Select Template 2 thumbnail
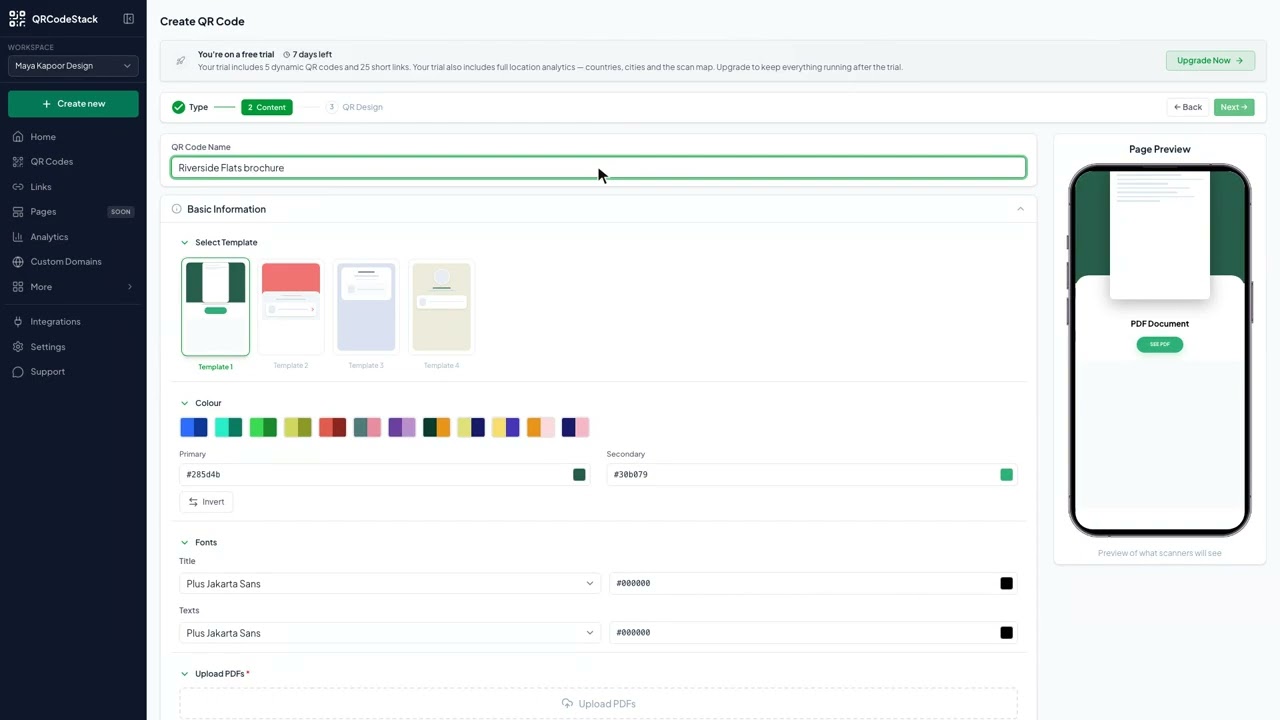Screen dimensions: 1280x720 pos(291,307)
